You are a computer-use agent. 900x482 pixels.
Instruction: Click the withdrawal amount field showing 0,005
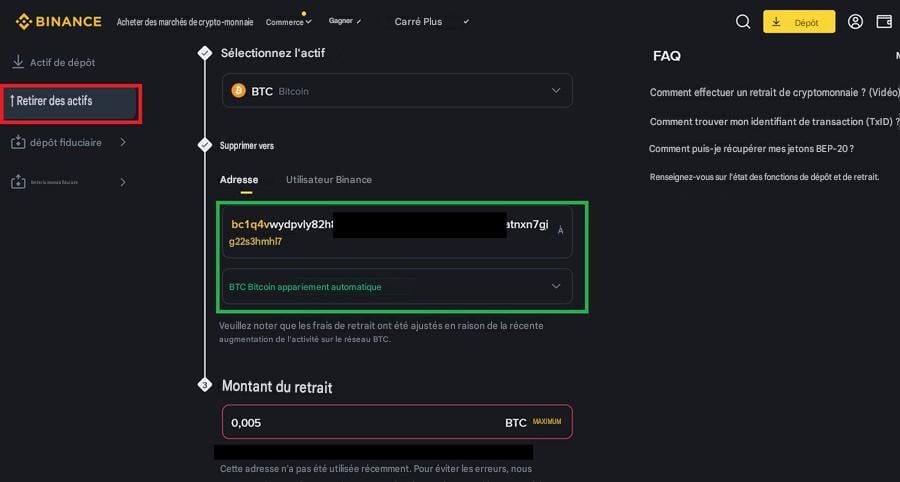pyautogui.click(x=397, y=422)
